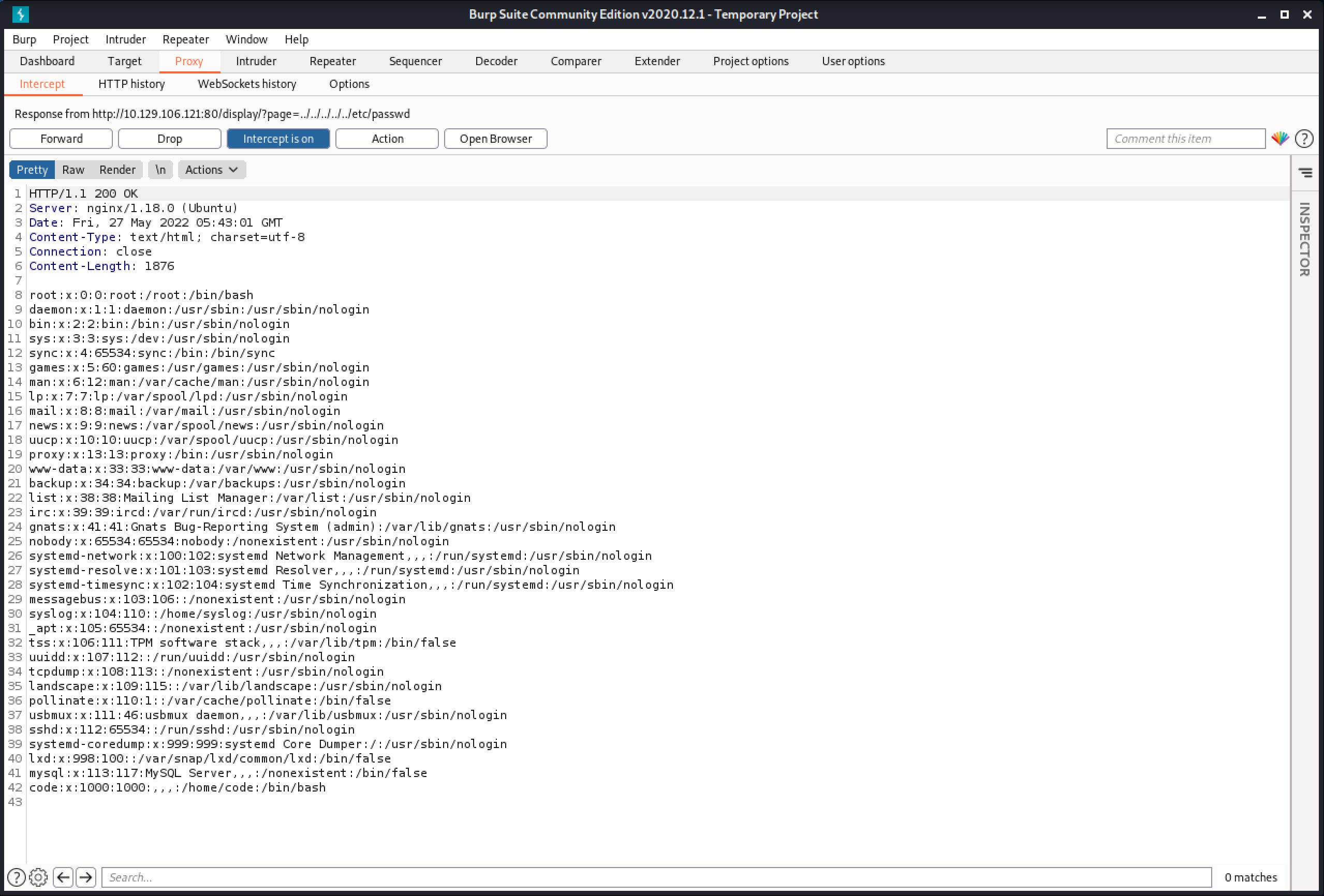Open the Repeater menu in menu bar
1324x896 pixels.
[186, 39]
